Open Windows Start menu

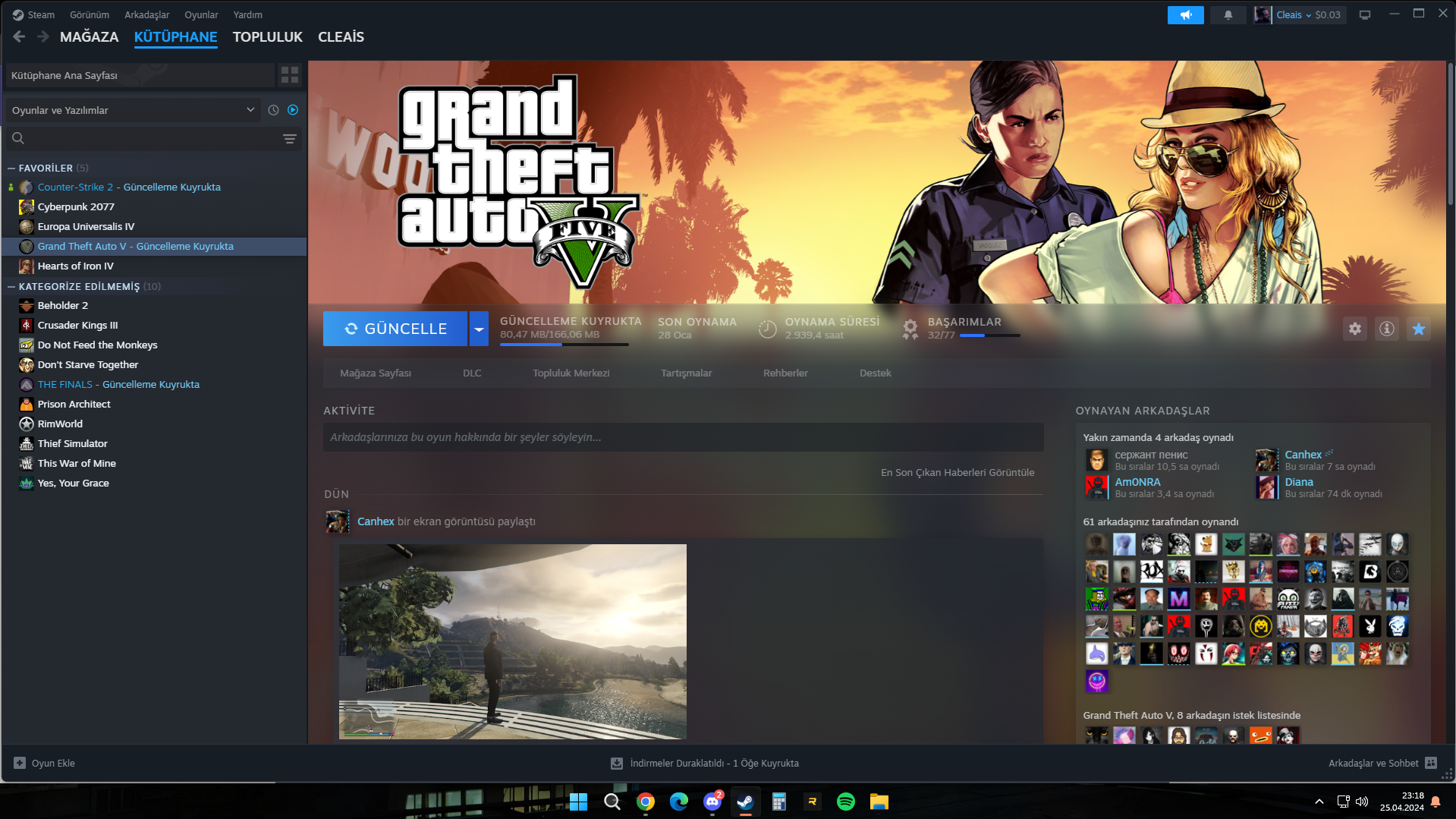[579, 802]
